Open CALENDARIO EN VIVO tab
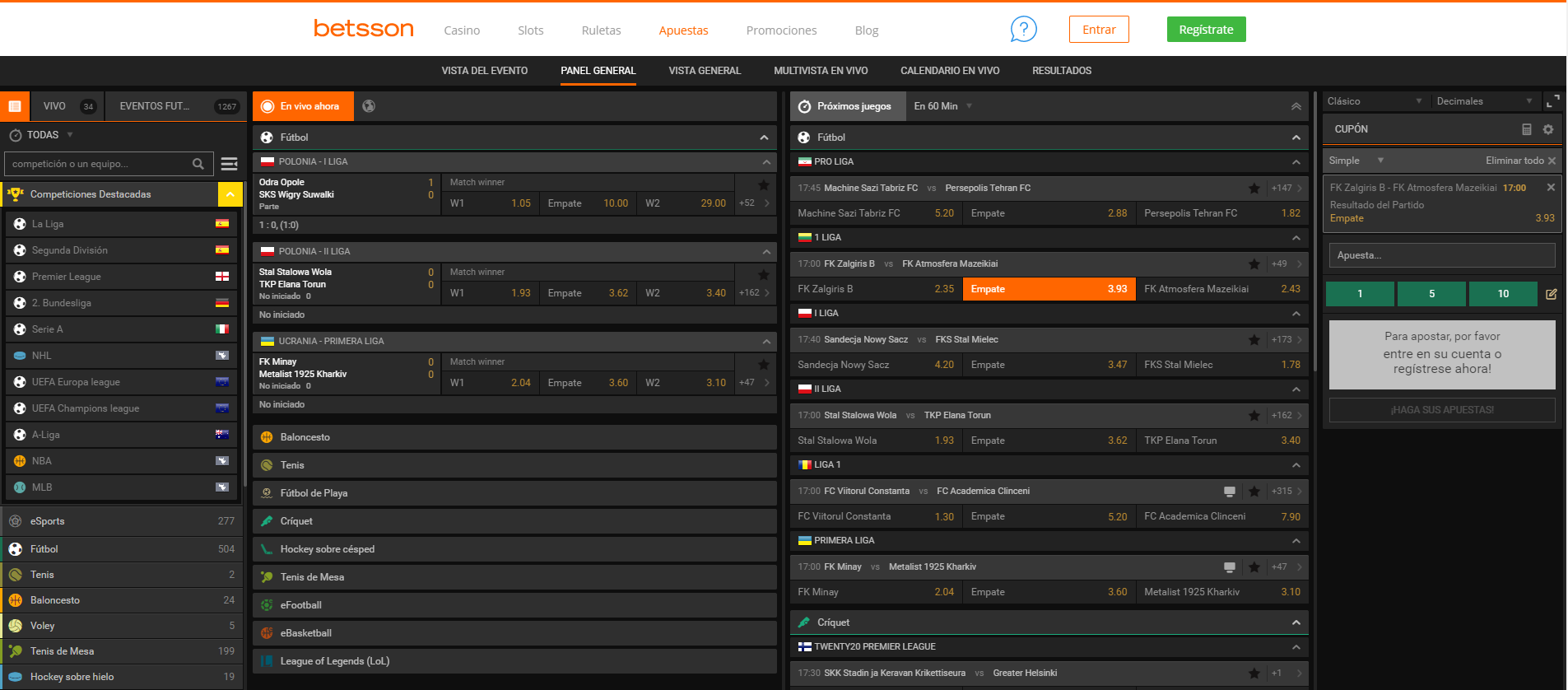1568x690 pixels. (950, 71)
